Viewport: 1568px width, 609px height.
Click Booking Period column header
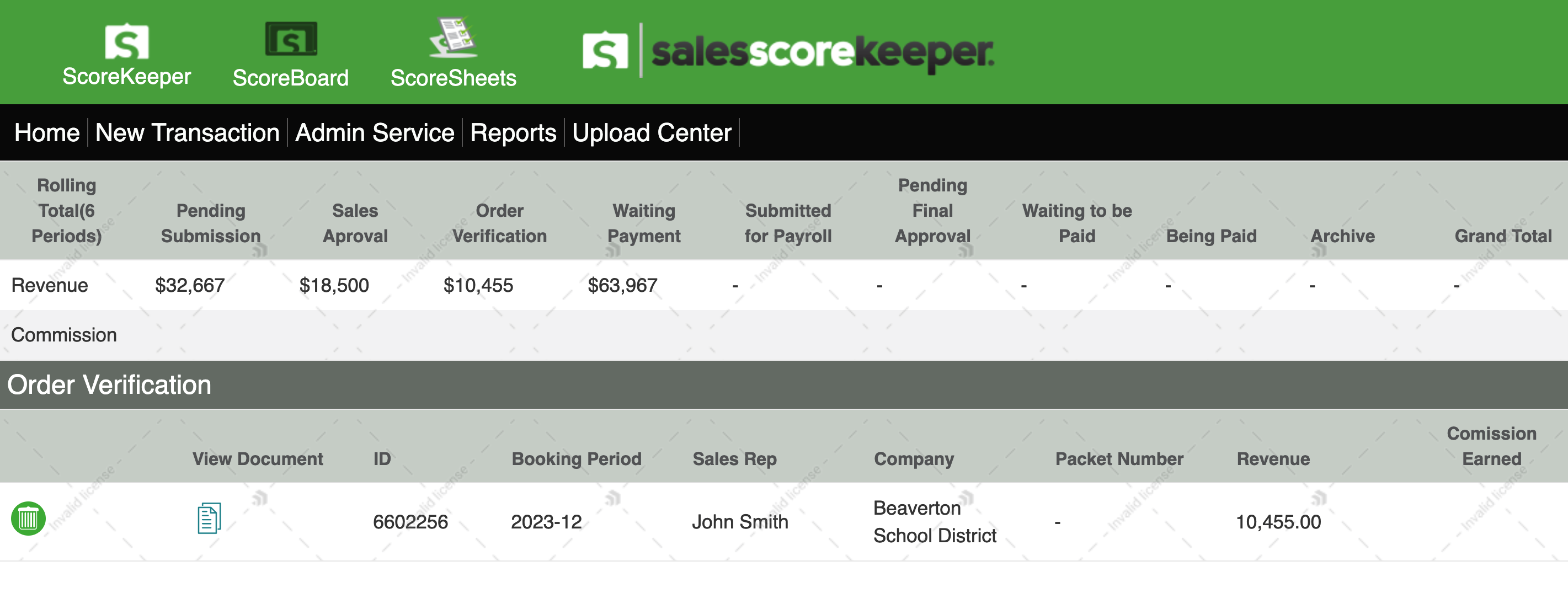[x=577, y=459]
